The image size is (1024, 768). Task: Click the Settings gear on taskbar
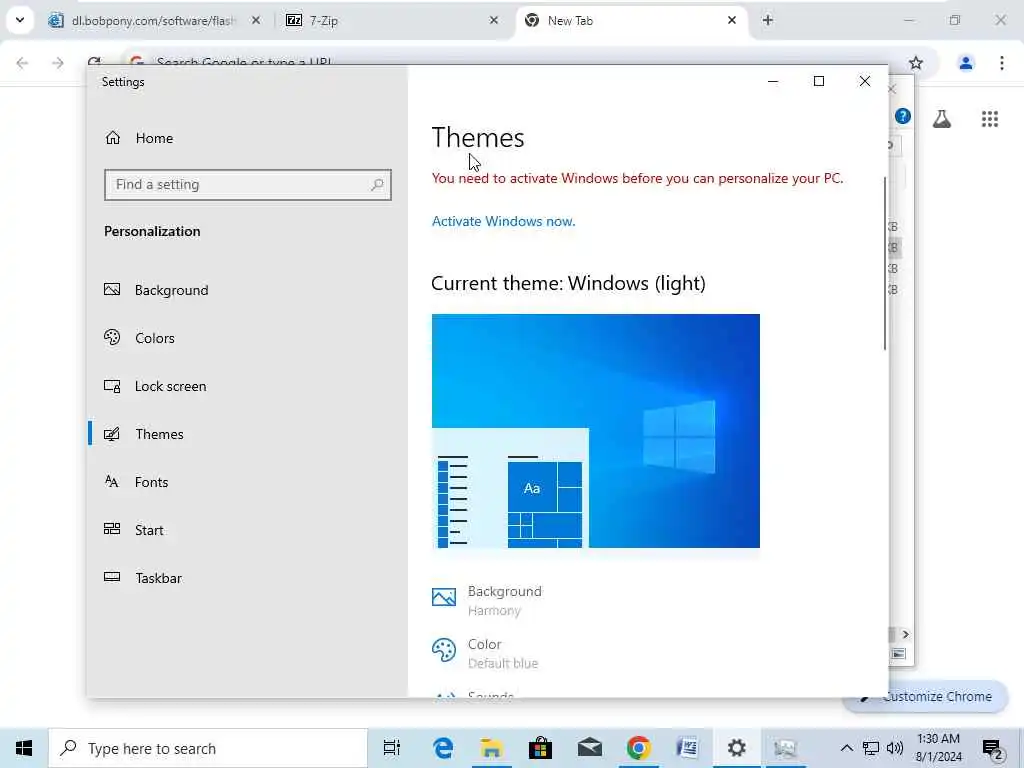pos(737,748)
